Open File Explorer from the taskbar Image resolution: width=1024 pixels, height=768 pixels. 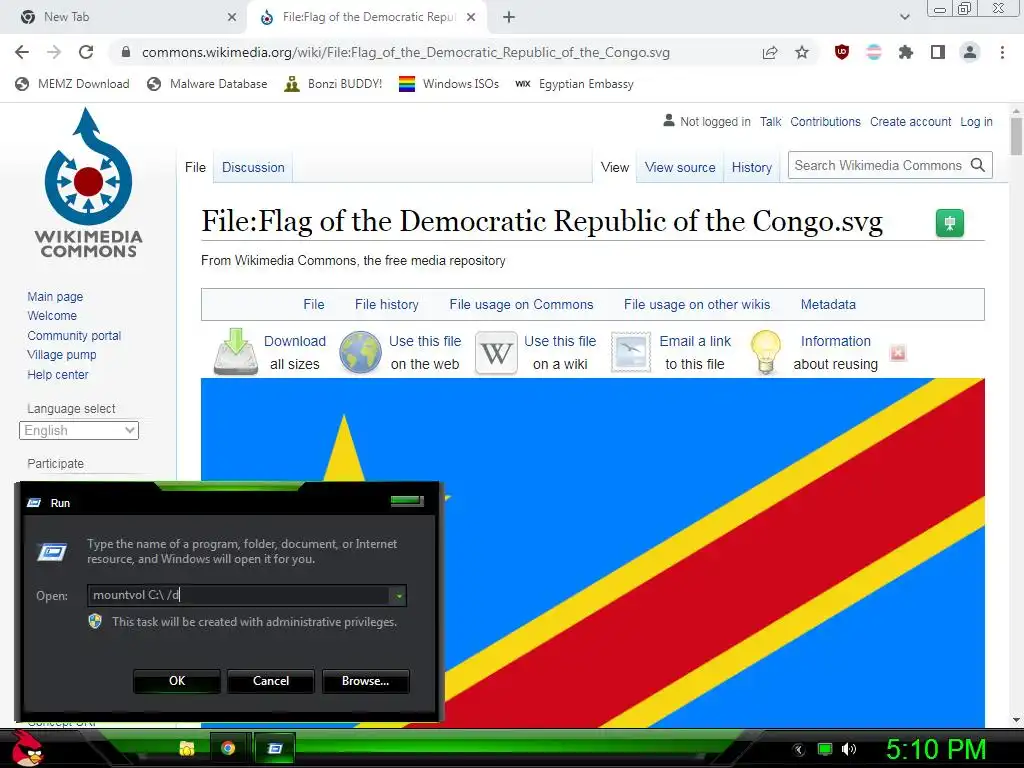[x=187, y=748]
